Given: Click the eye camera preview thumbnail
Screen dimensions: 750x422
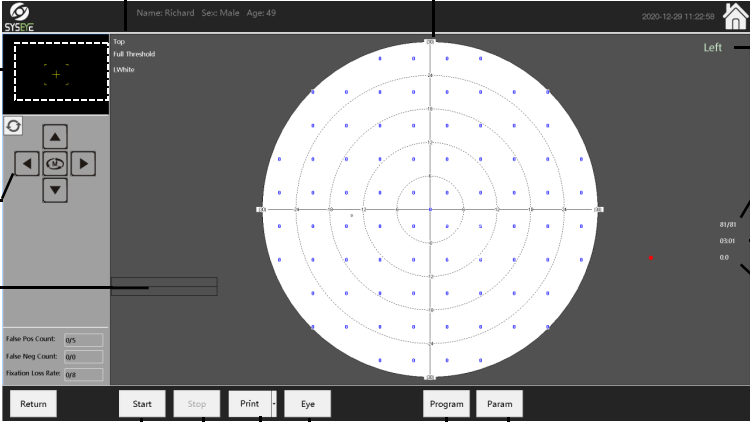Looking at the screenshot, I should point(55,74).
